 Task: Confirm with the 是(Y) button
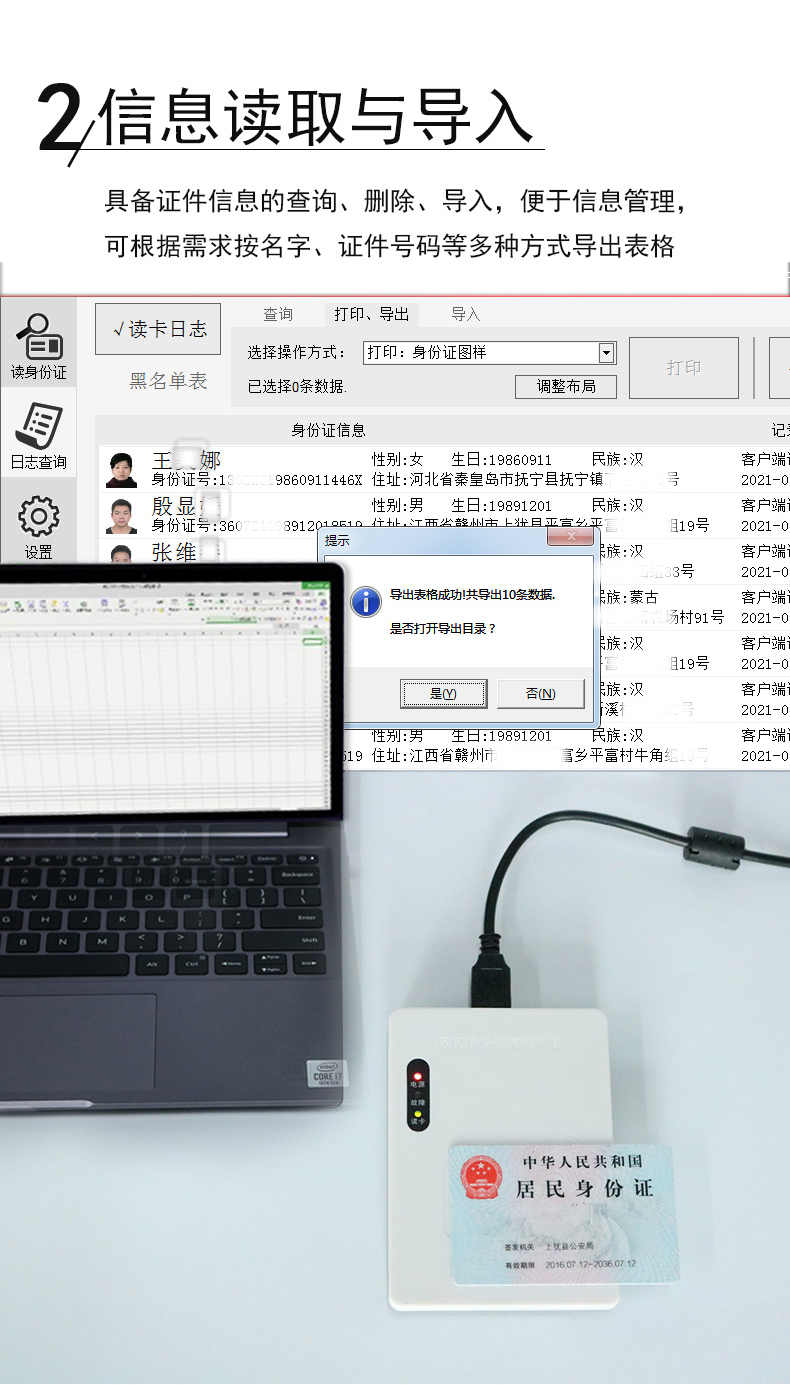[443, 693]
